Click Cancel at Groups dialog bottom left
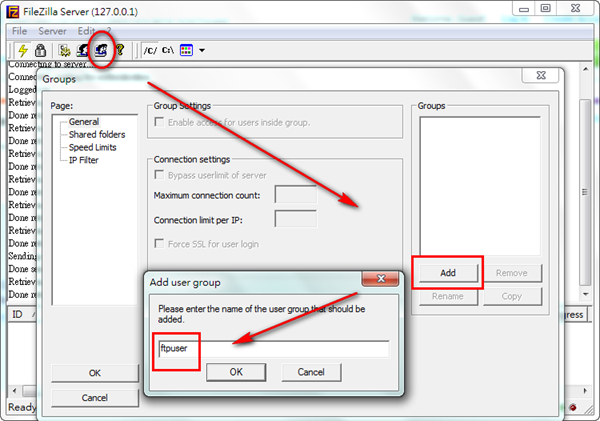The image size is (600, 421). coord(95,398)
